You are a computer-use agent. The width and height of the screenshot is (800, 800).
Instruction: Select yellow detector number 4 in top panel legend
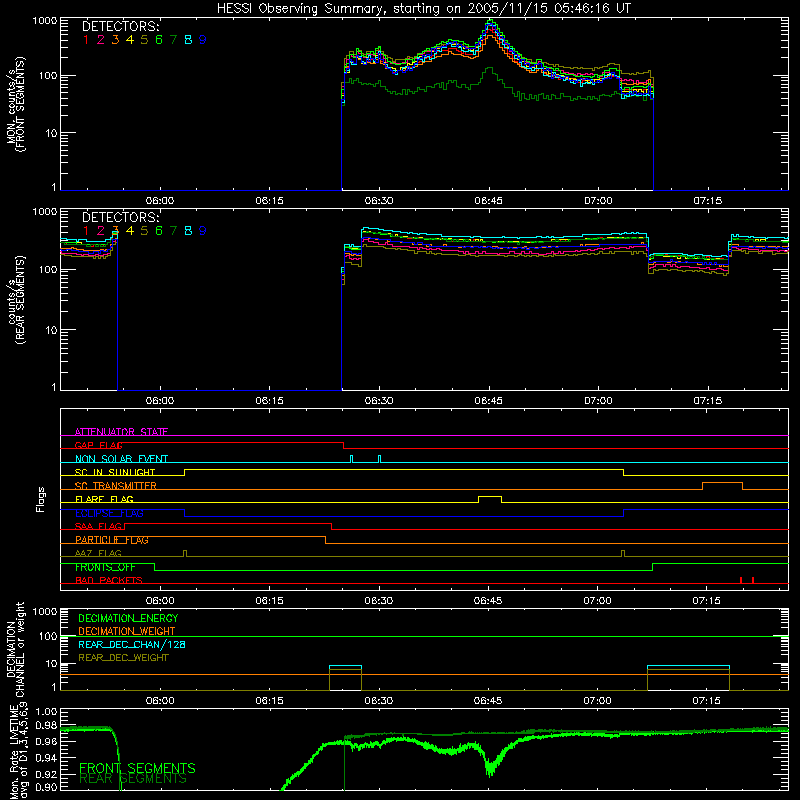[130, 40]
